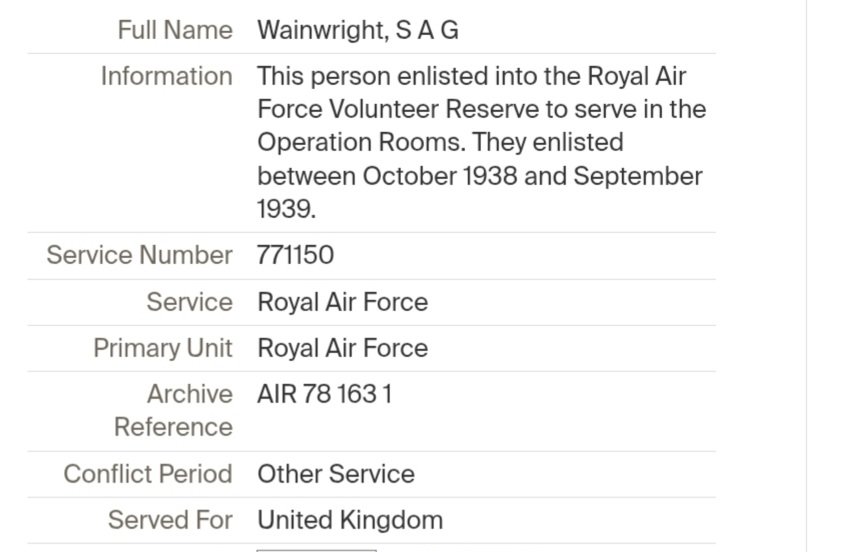Click the United Kingdom value
This screenshot has width=850, height=552.
coord(349,520)
